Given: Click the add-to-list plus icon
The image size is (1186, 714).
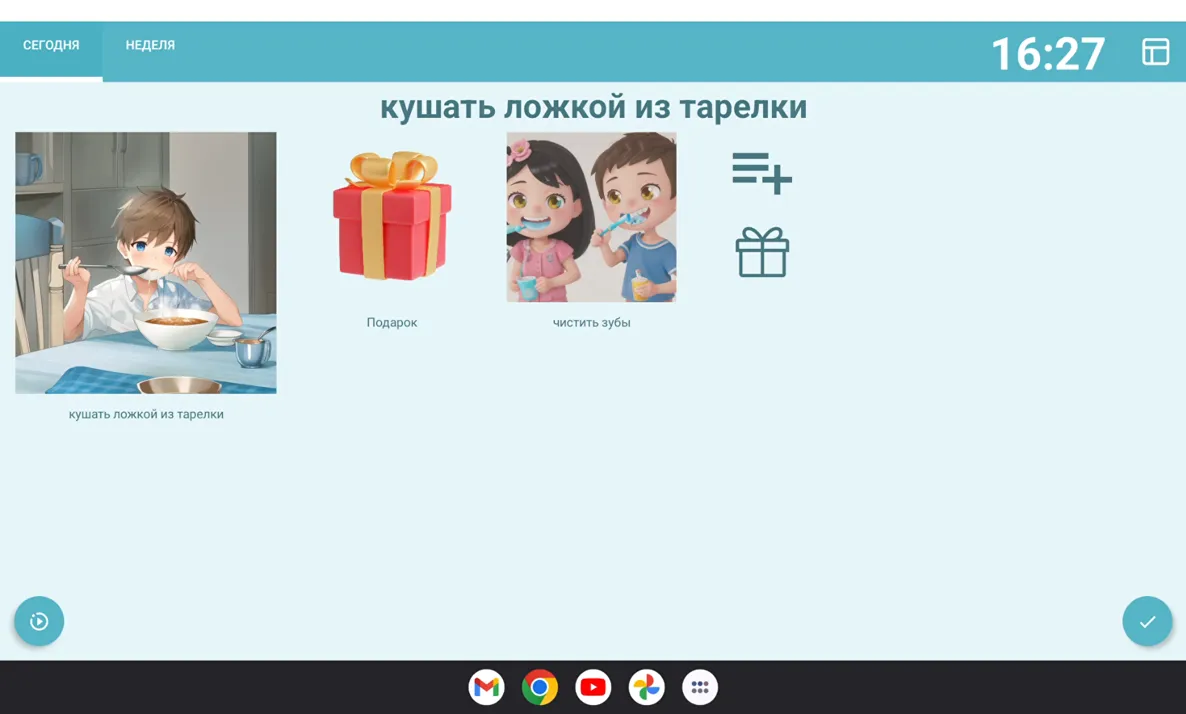Looking at the screenshot, I should pos(762,173).
